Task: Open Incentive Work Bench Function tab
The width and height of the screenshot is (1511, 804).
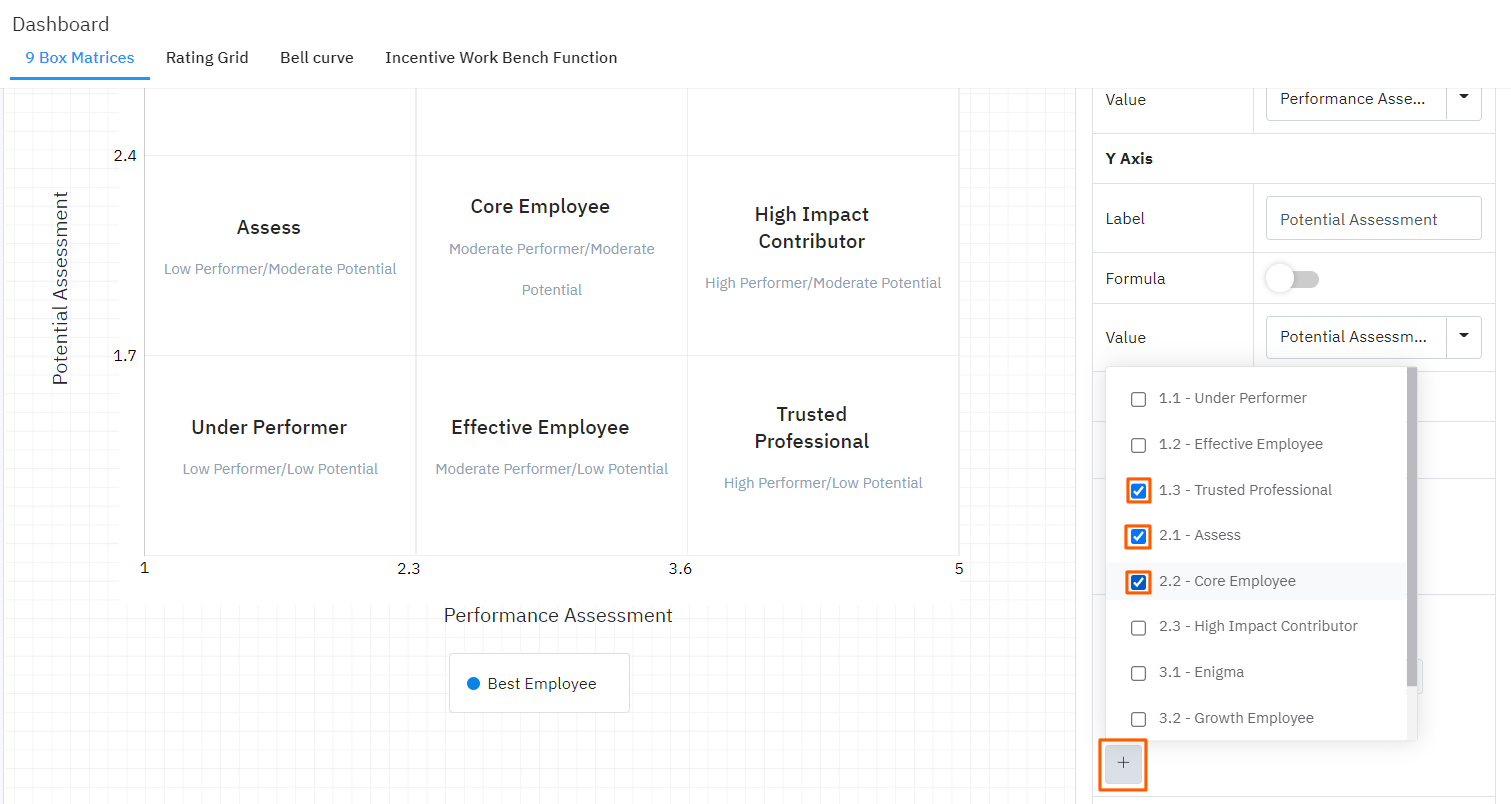Action: point(501,58)
